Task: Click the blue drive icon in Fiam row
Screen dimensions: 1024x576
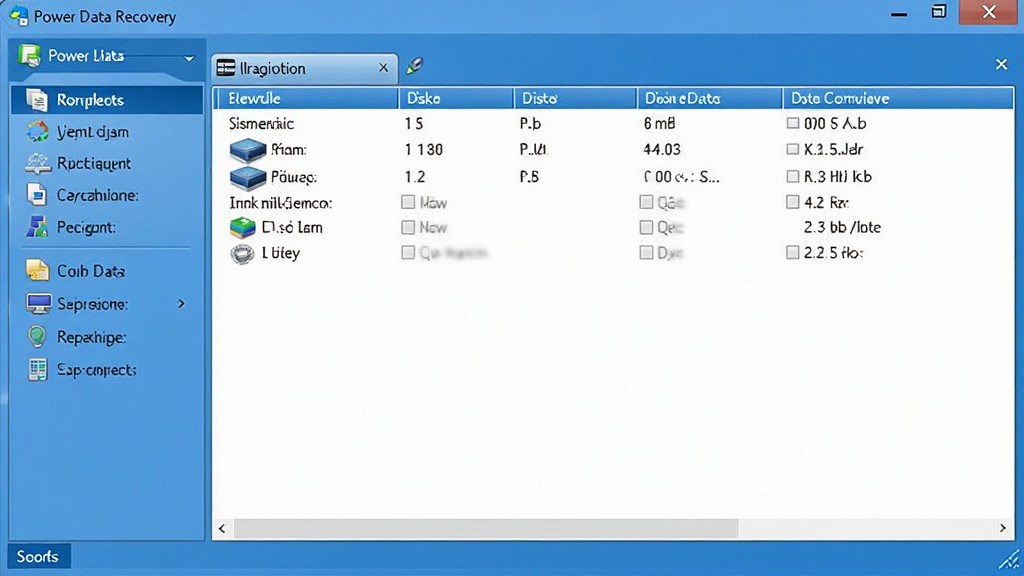Action: point(248,150)
